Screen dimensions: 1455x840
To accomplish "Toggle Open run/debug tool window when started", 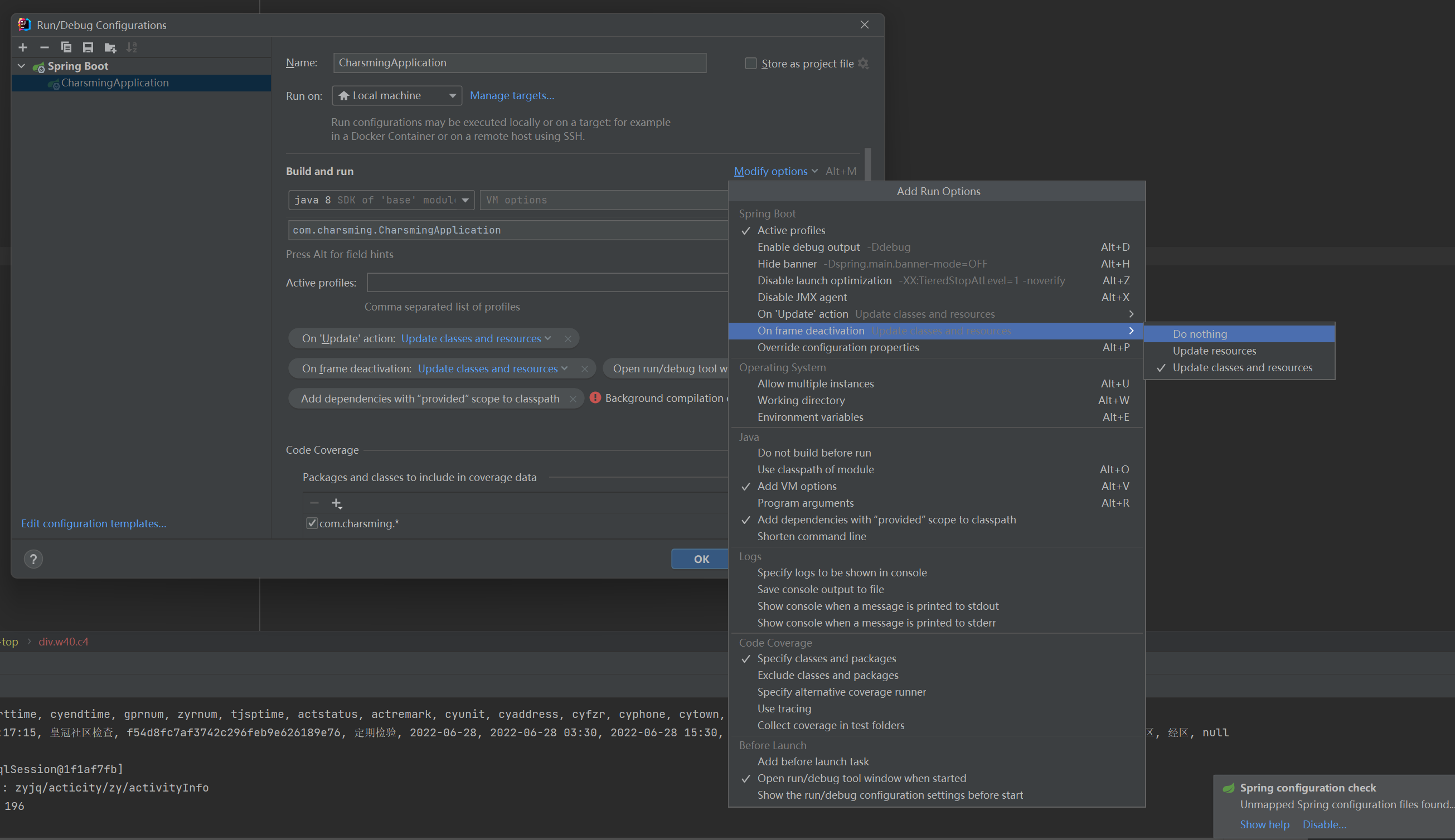I will pyautogui.click(x=936, y=778).
